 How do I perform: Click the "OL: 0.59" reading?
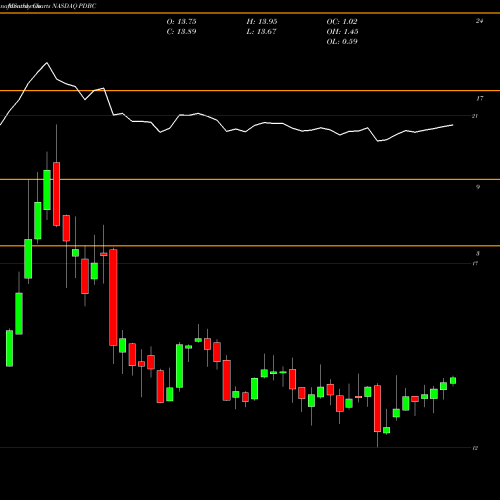[342, 42]
